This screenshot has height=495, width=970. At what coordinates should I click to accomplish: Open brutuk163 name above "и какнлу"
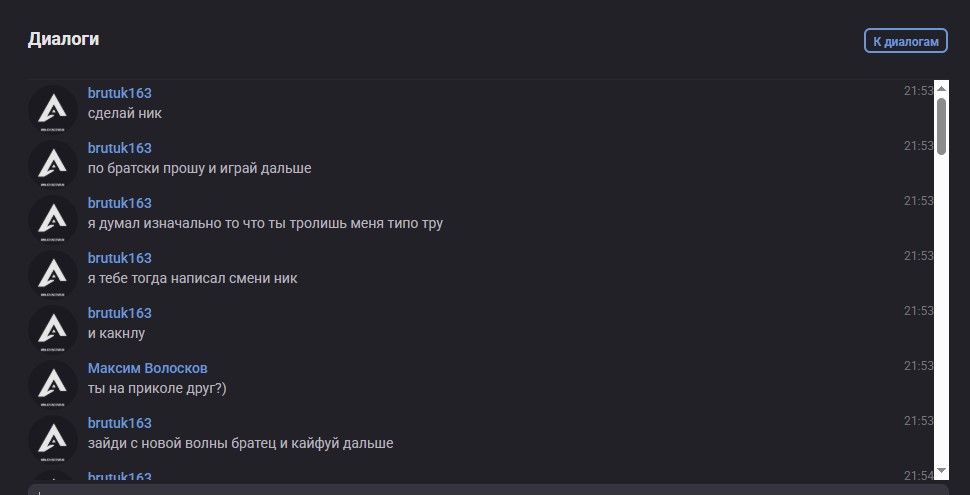point(119,313)
